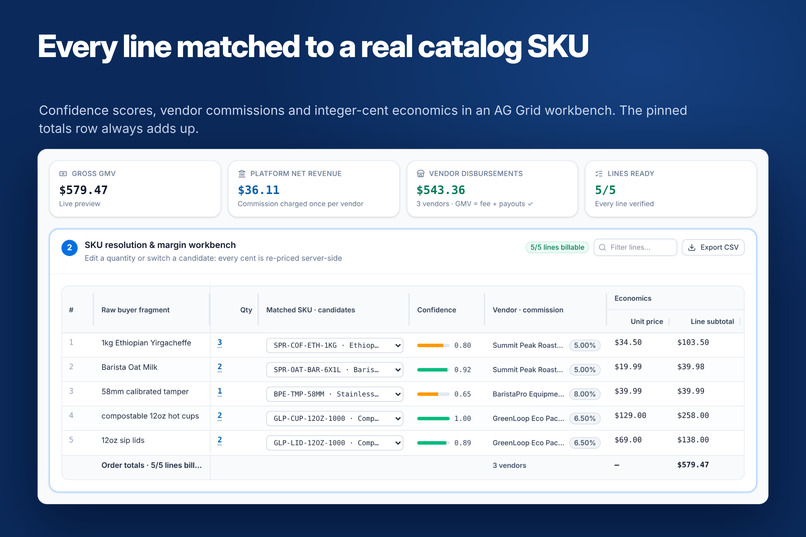Edit quantity 2 for Barista Oat Milk
The width and height of the screenshot is (806, 537).
coord(219,367)
